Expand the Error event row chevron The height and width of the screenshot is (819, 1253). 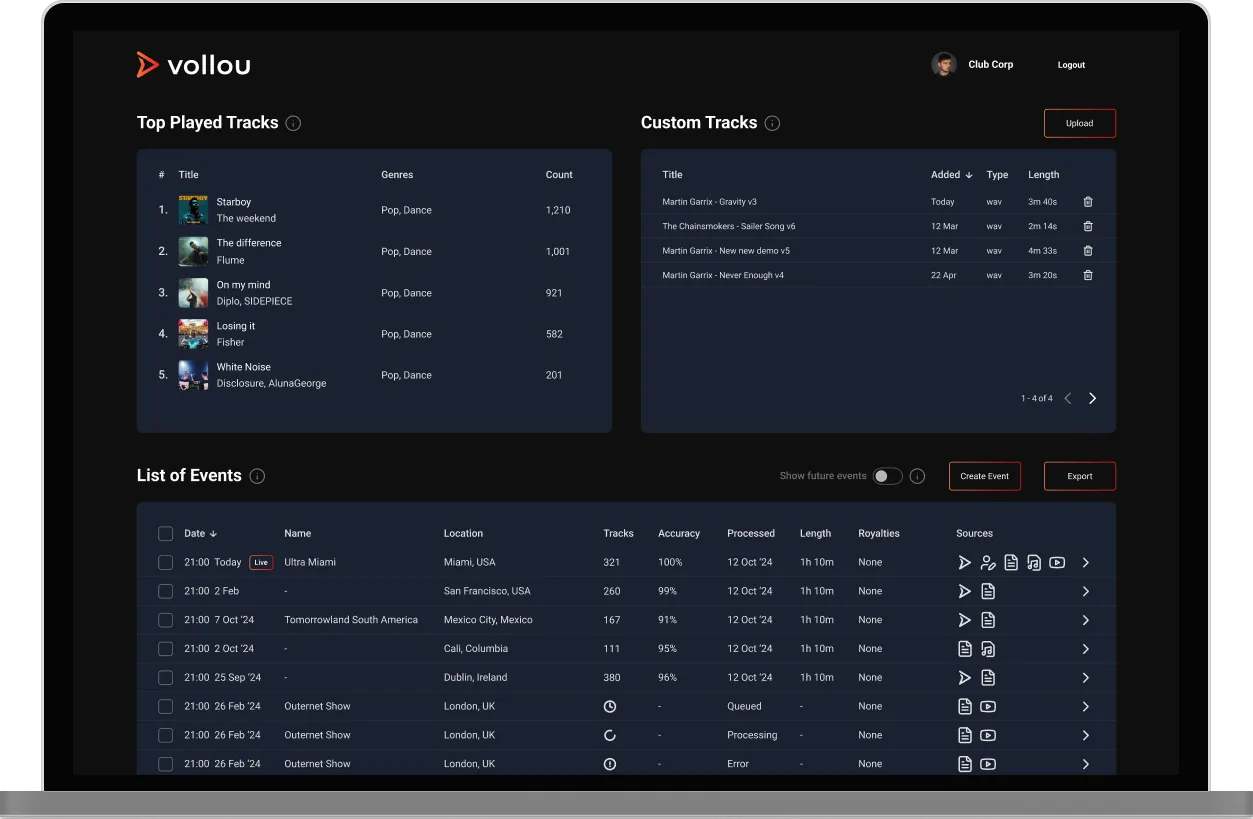(x=1086, y=764)
